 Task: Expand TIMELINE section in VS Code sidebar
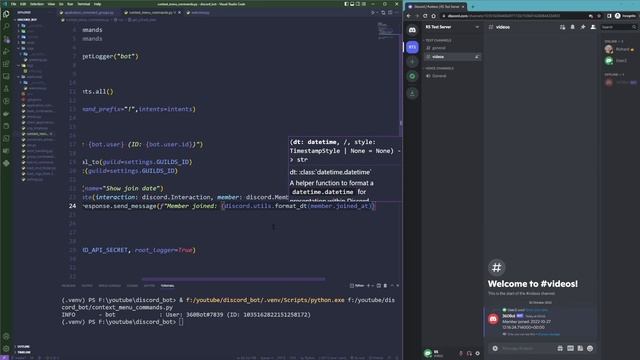[23, 352]
